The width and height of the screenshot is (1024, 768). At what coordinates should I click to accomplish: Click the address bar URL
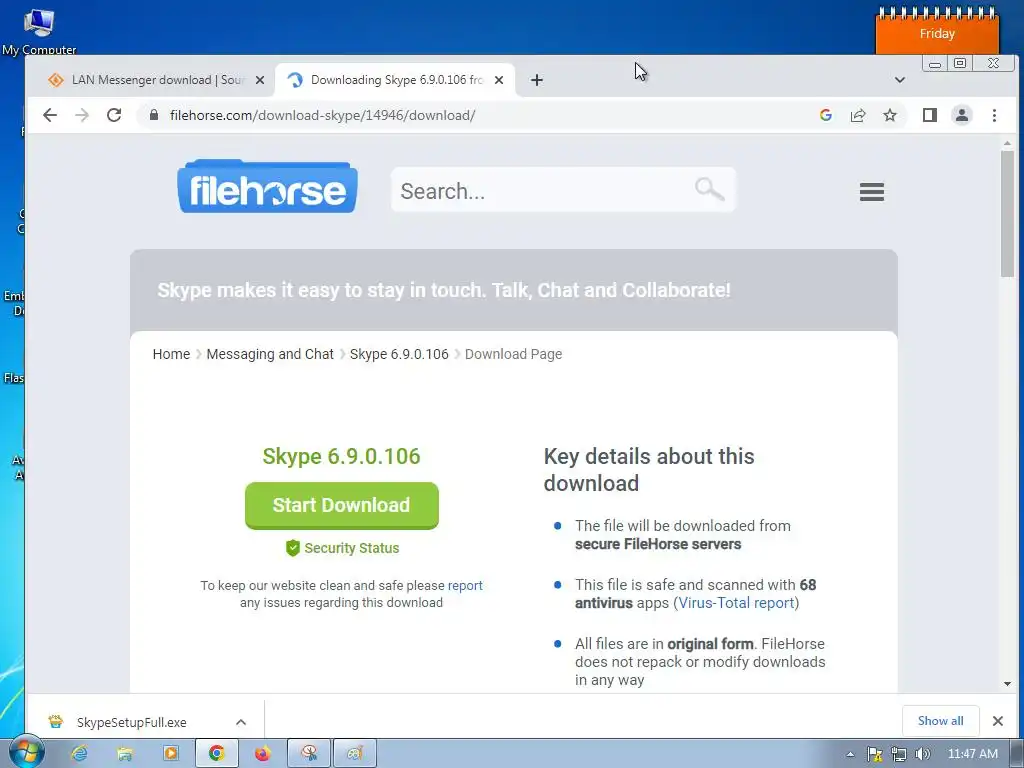[323, 116]
